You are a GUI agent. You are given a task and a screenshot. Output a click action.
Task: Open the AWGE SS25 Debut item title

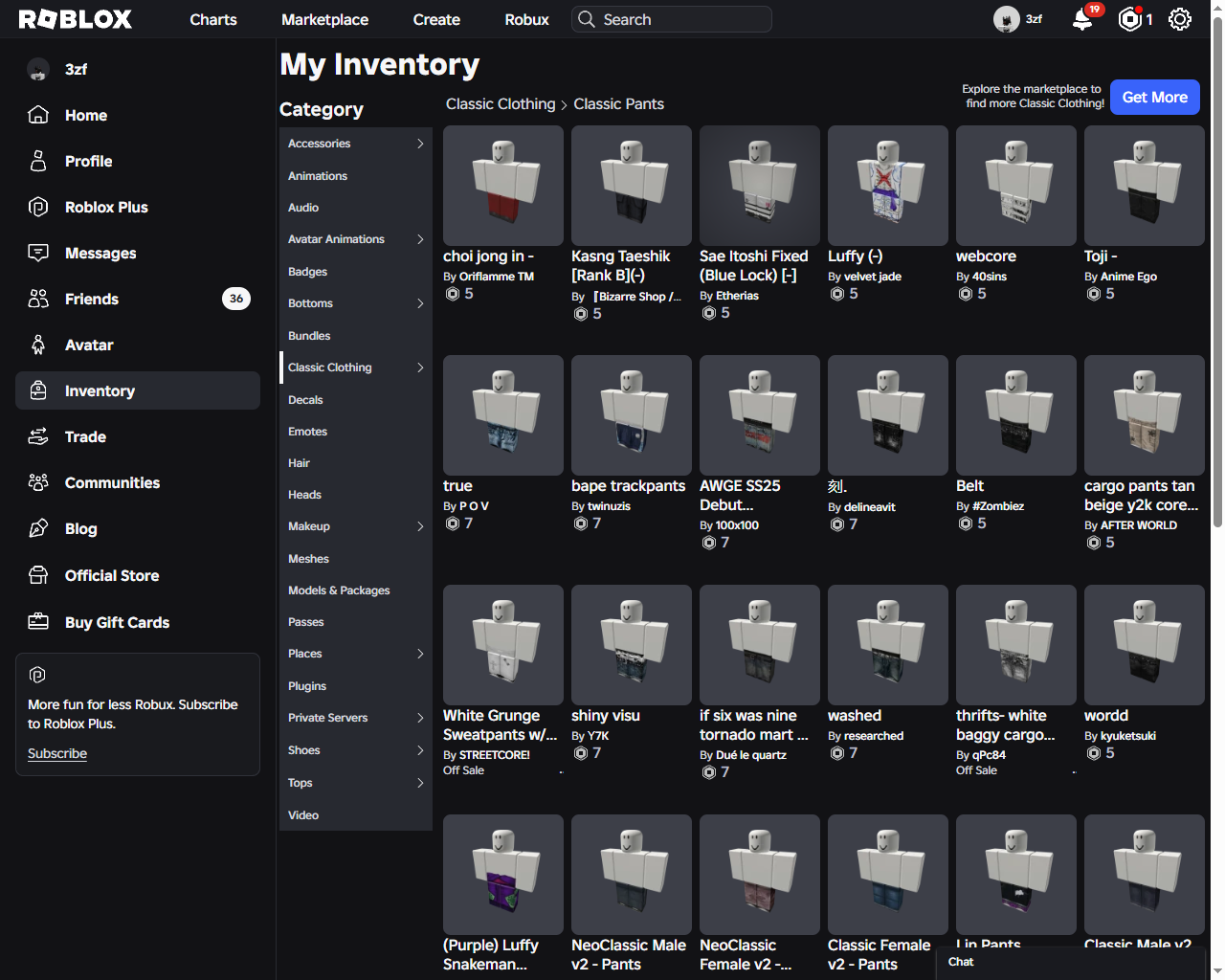click(x=740, y=496)
